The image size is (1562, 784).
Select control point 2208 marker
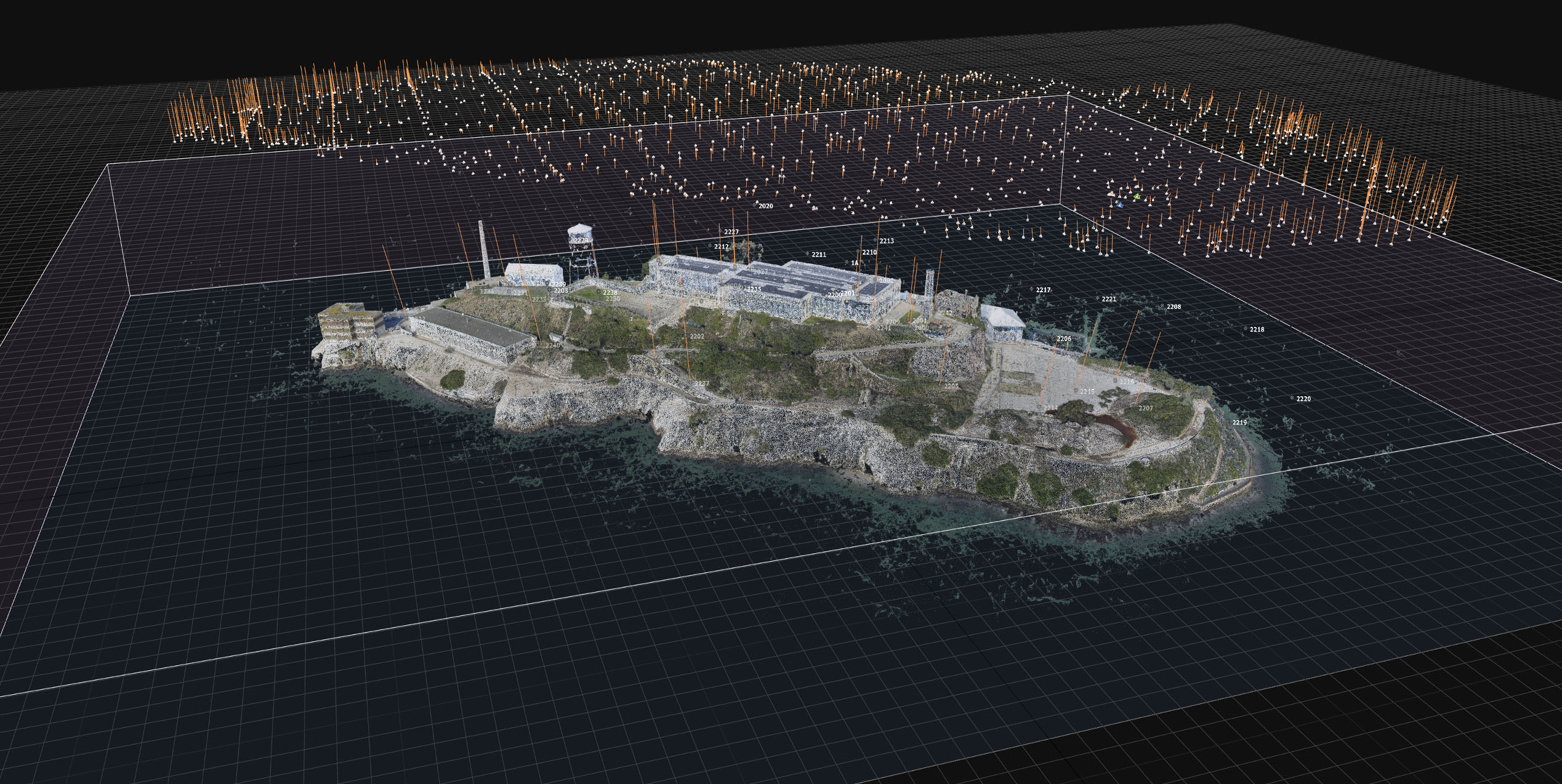pyautogui.click(x=1162, y=306)
